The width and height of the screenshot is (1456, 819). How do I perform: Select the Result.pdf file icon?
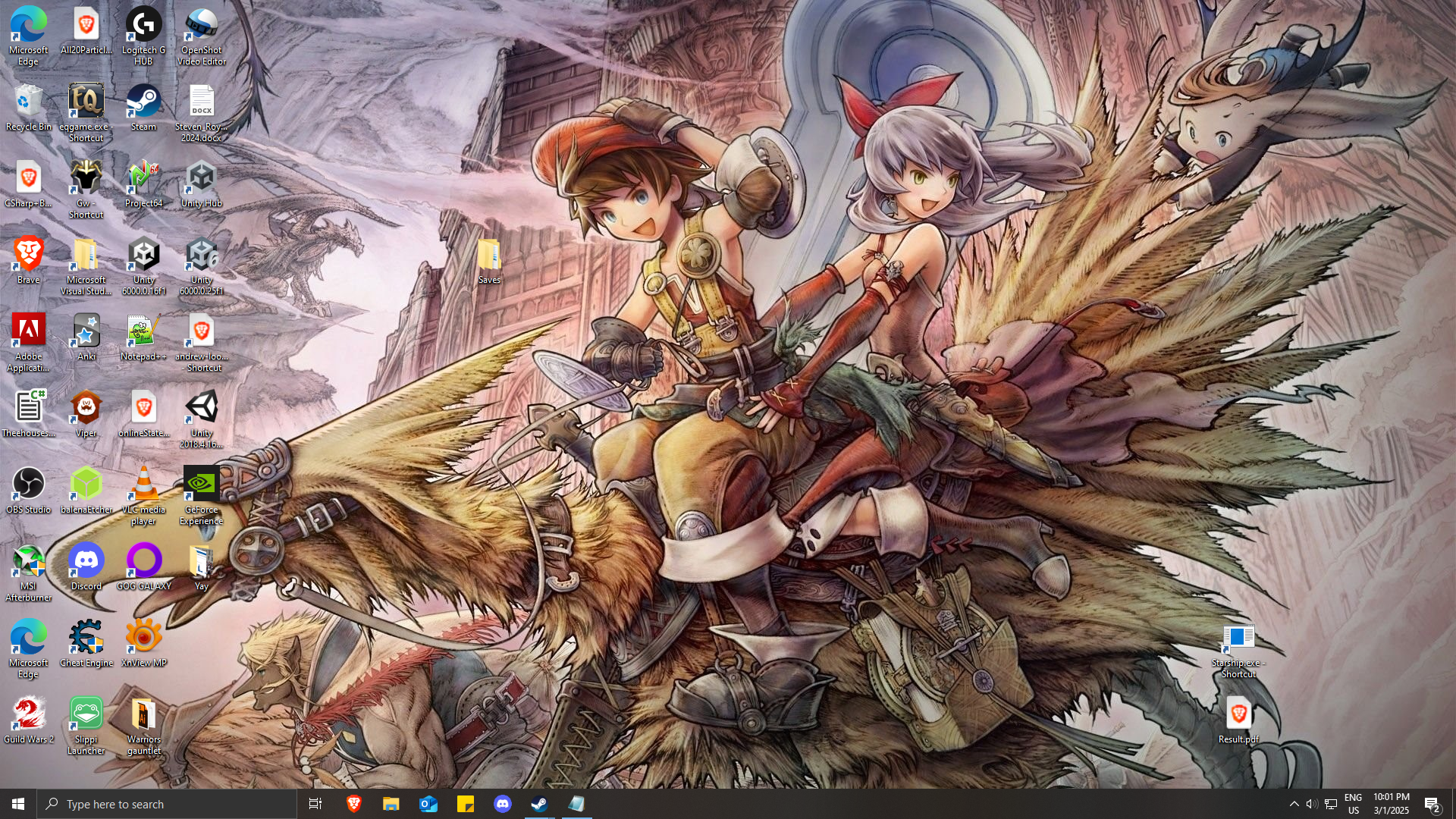click(1238, 721)
